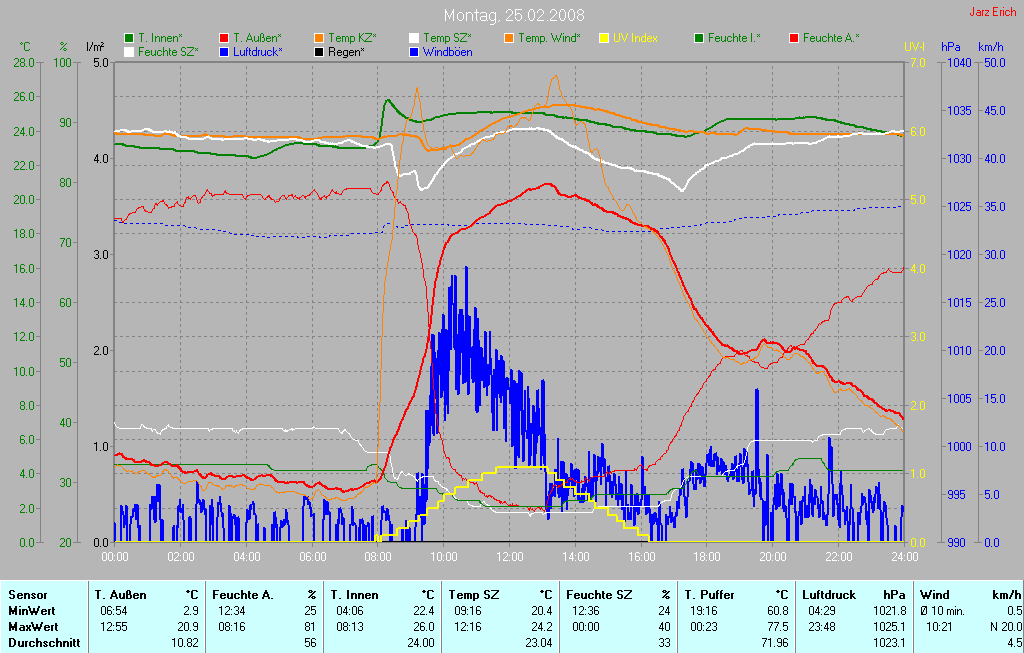Screen dimensions: 1024x653
Task: Click the 12:00 time axis label
Action: 510,557
